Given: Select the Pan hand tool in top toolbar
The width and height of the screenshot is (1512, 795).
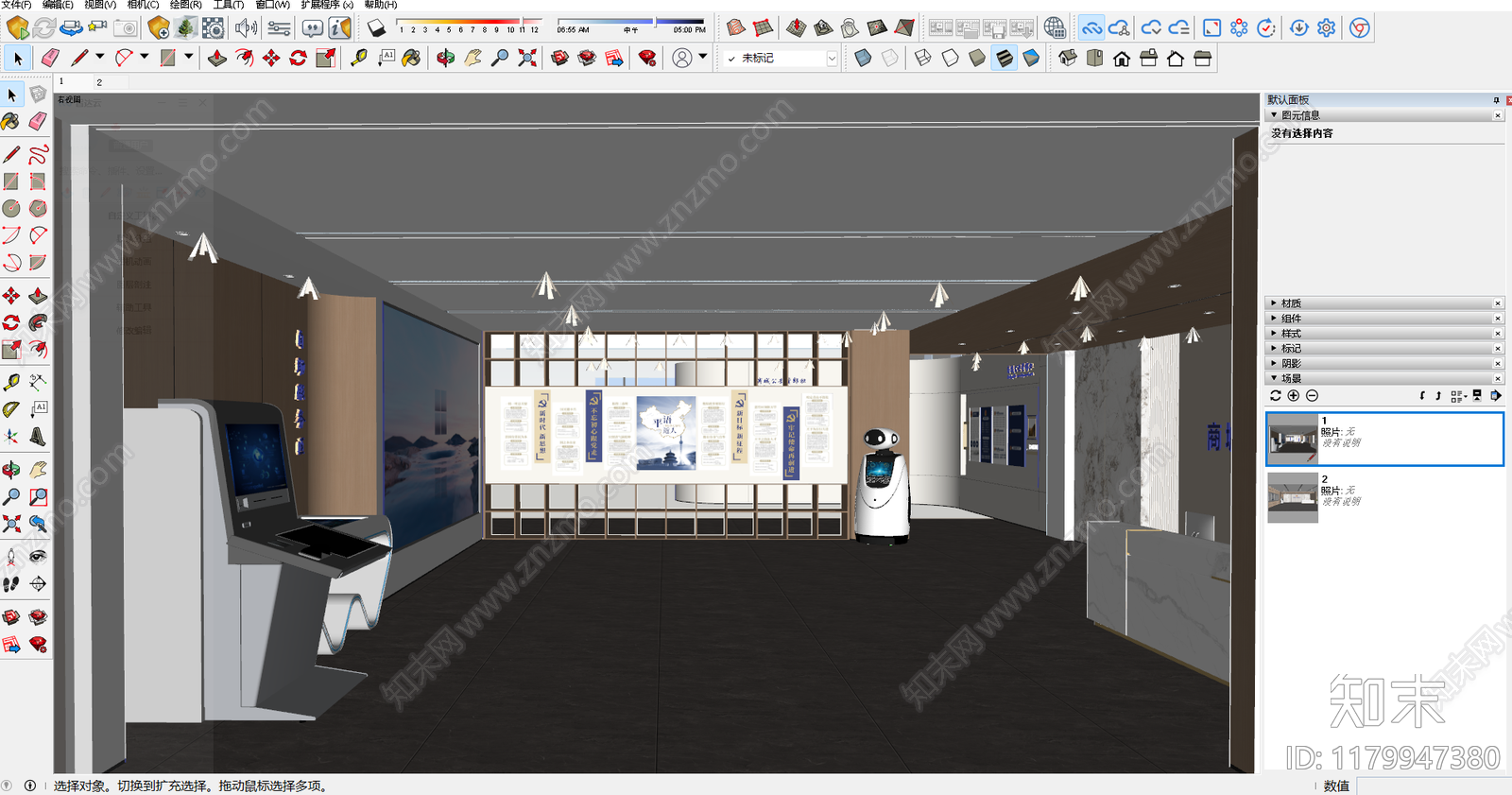Looking at the screenshot, I should [x=472, y=59].
